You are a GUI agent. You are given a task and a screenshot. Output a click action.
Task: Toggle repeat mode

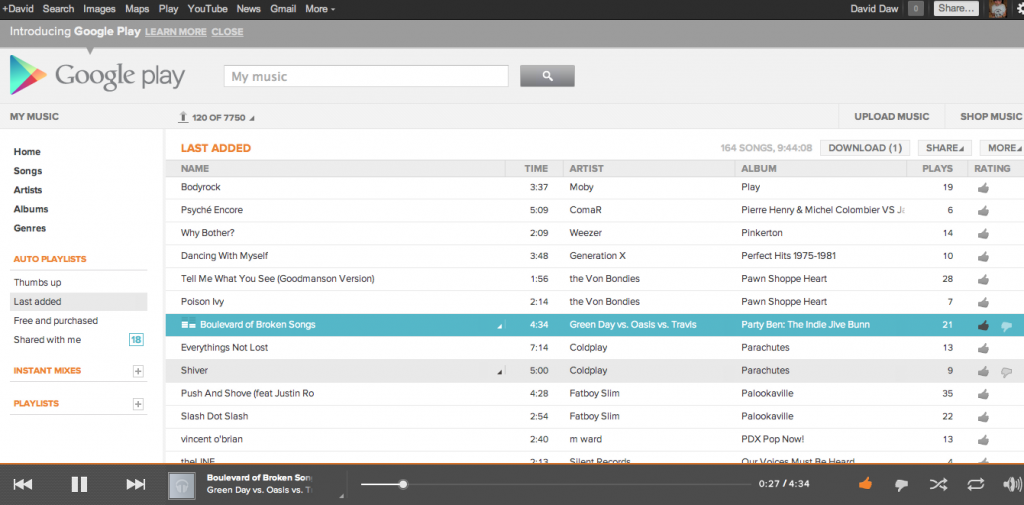click(975, 484)
